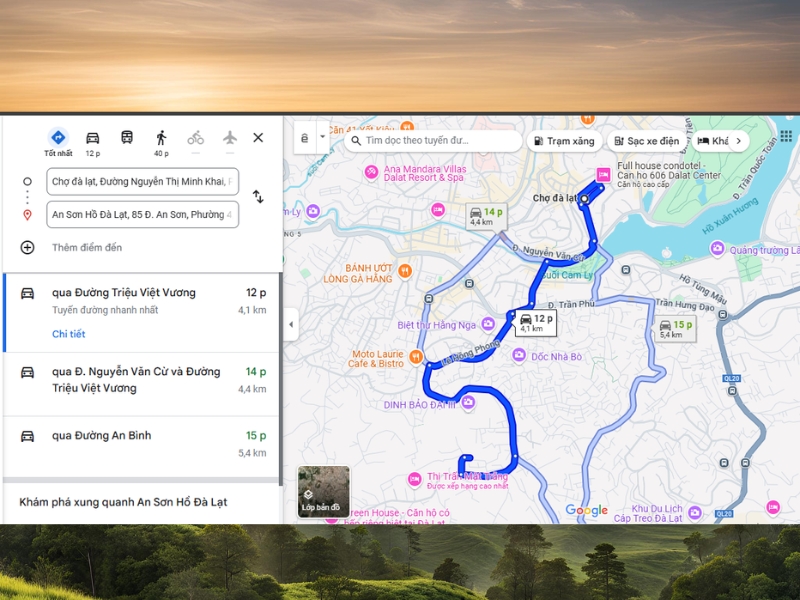Screen dimensions: 800x600
Task: Open the 'Lớp bản đồ' map layers thumbnail
Action: point(324,491)
